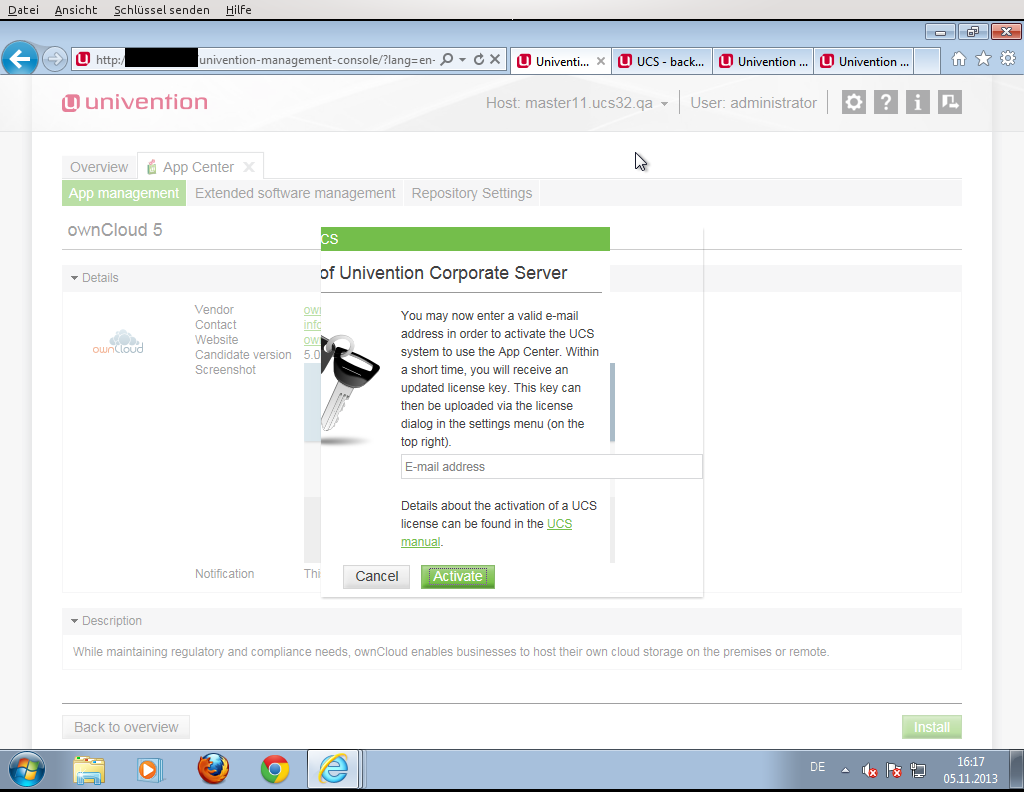Click into the E-mail address field
Image resolution: width=1024 pixels, height=792 pixels.
click(x=551, y=467)
